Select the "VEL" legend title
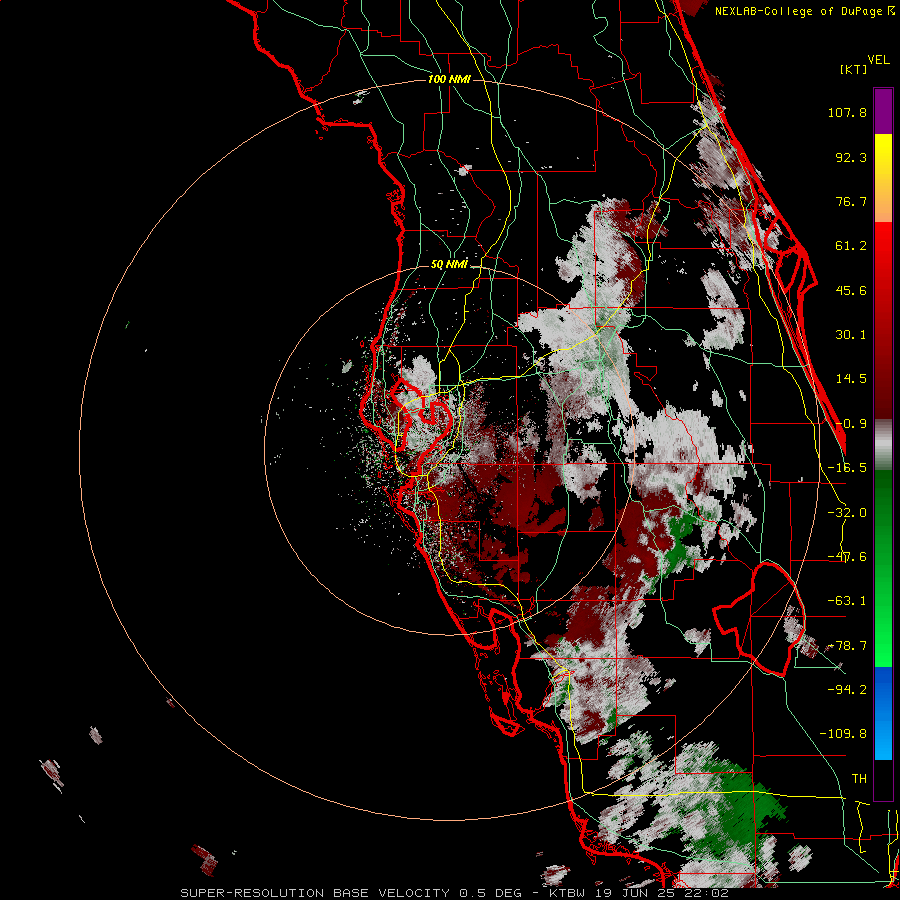Screen dimensions: 900x900 click(878, 60)
